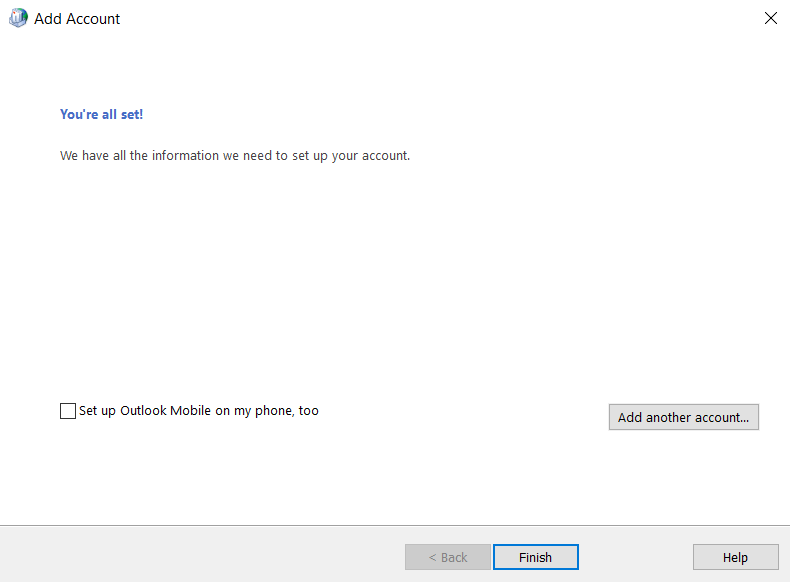Complete account setup by selecting Finish
This screenshot has height=582, width=790.
tap(535, 557)
